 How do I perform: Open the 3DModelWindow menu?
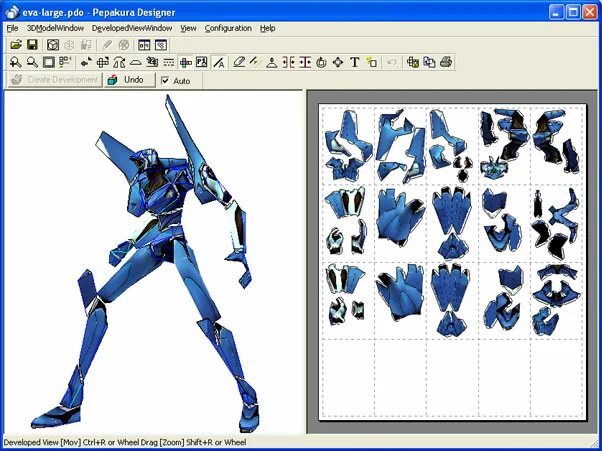[x=55, y=28]
